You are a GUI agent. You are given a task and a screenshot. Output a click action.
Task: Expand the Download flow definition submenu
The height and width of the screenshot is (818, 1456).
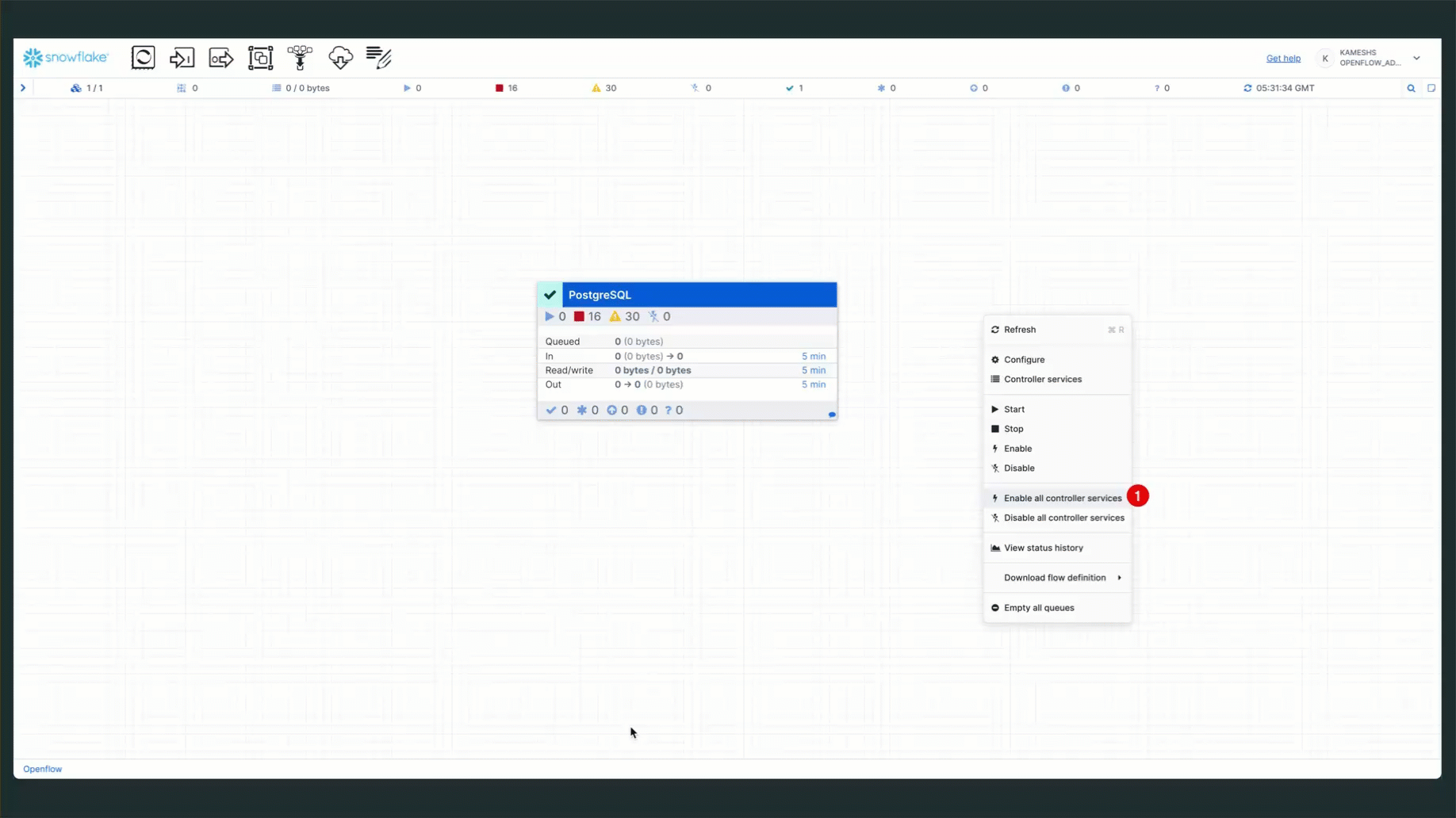pos(1056,578)
